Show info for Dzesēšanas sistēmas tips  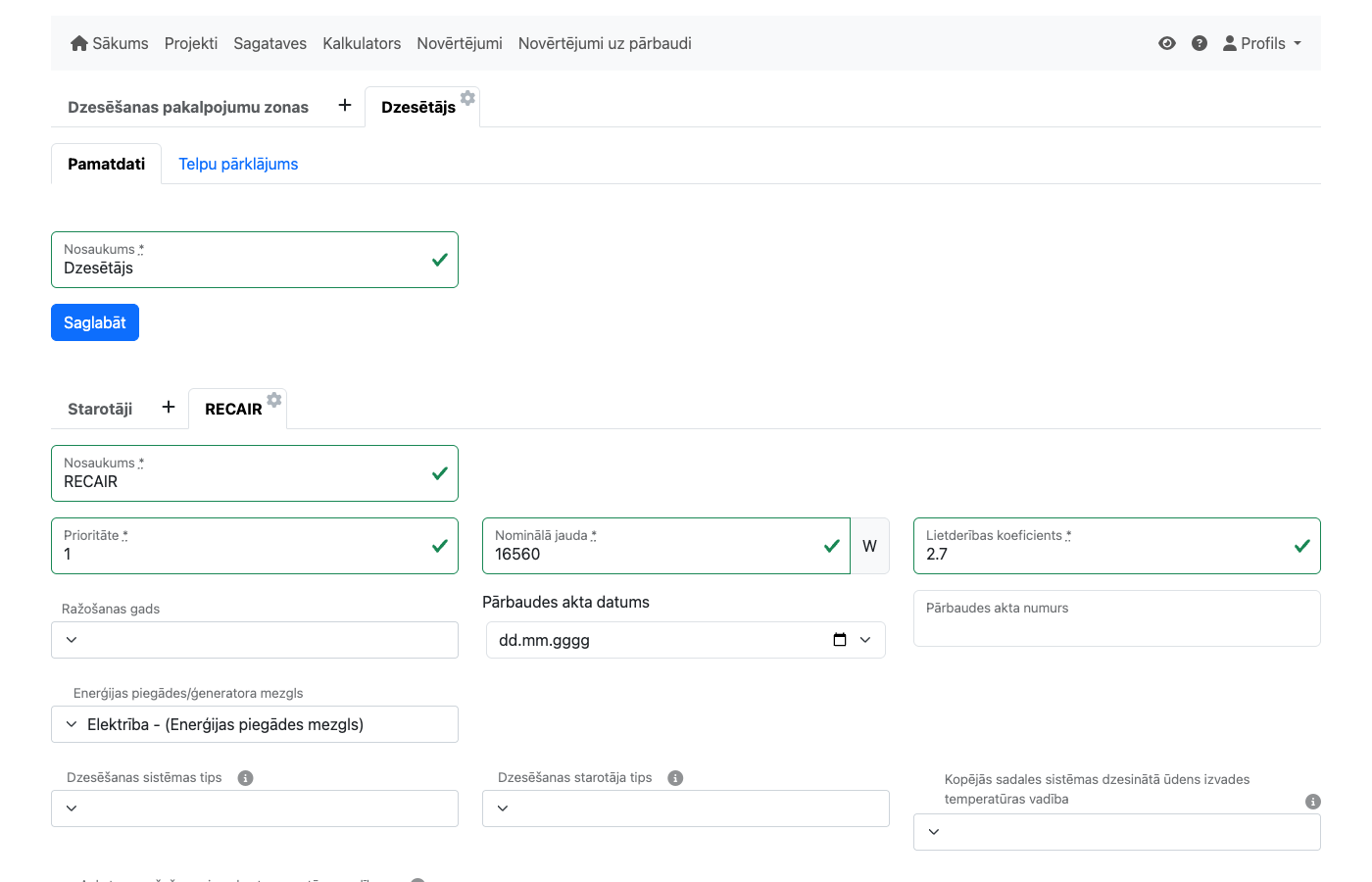coord(246,778)
